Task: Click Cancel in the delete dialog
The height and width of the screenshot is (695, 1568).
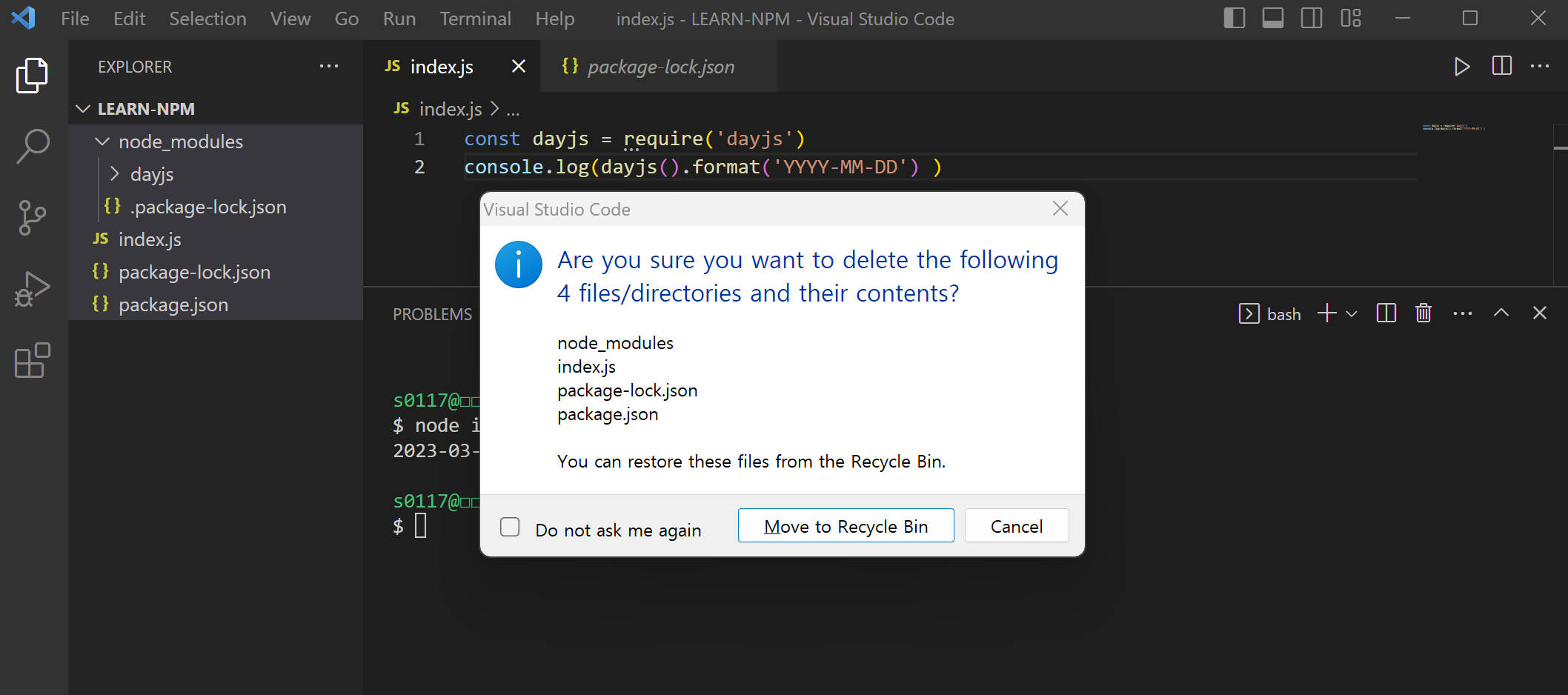Action: point(1016,526)
